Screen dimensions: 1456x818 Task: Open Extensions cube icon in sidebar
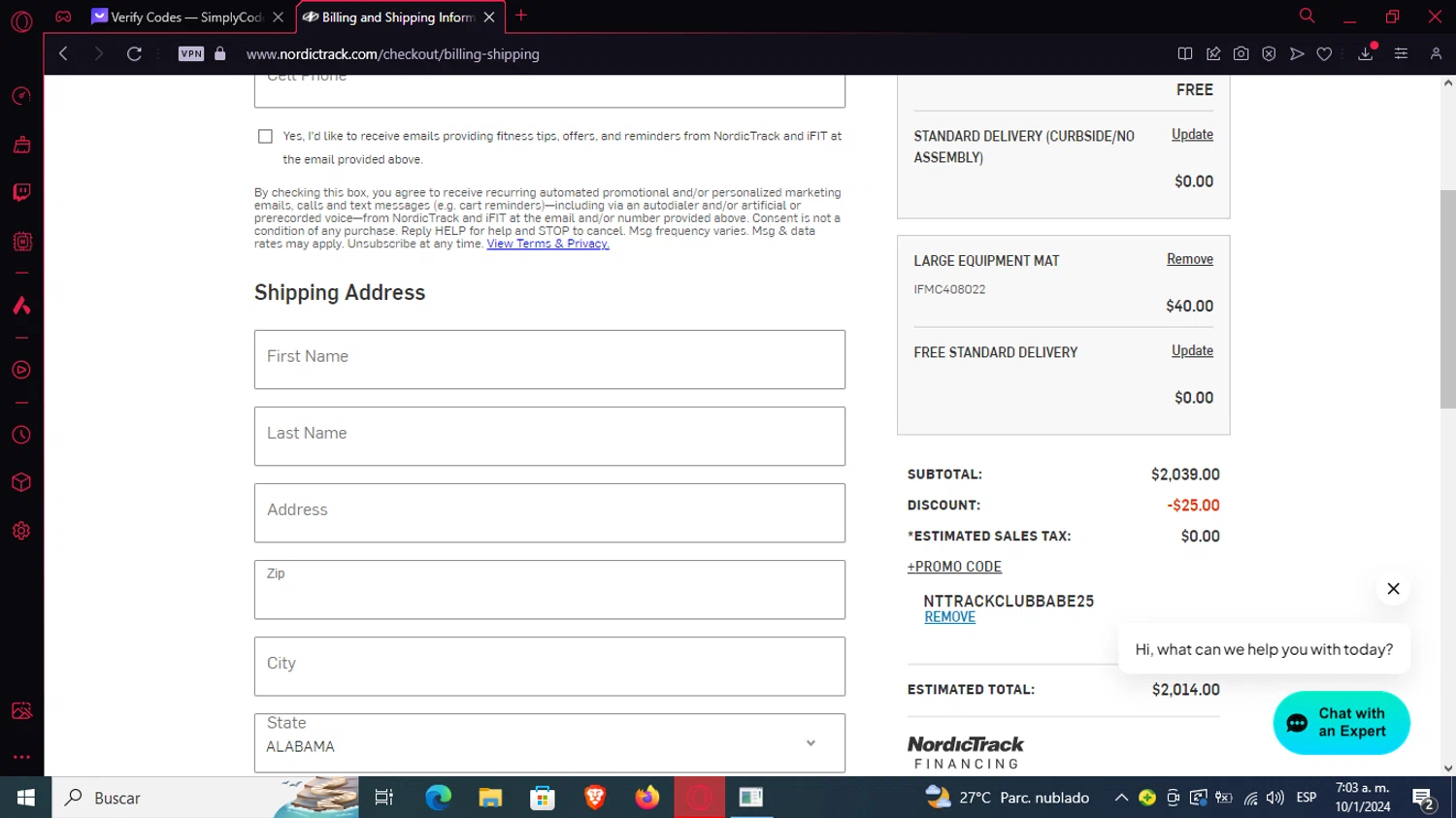pyautogui.click(x=21, y=482)
